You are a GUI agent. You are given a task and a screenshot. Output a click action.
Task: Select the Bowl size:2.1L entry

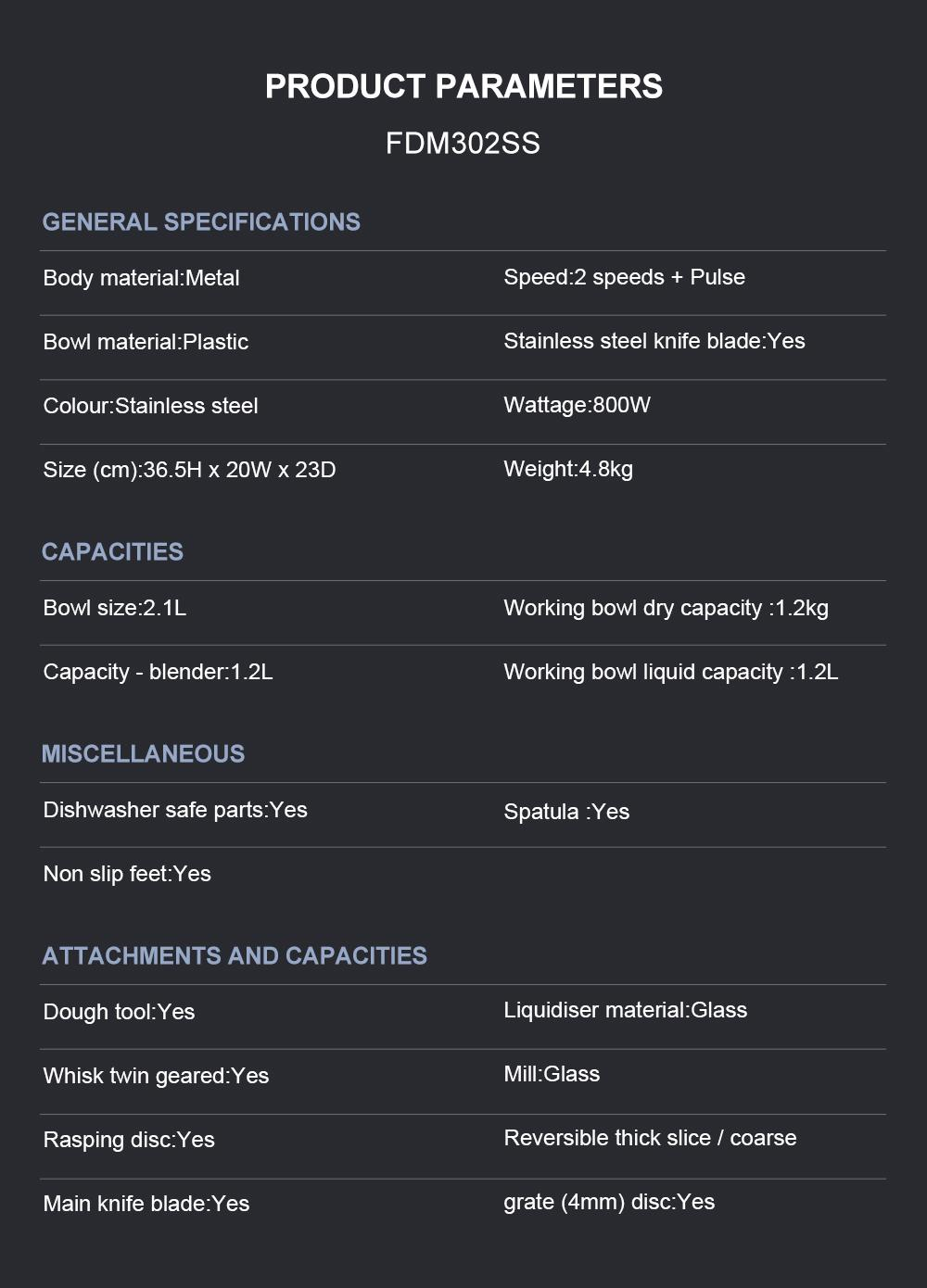(114, 608)
